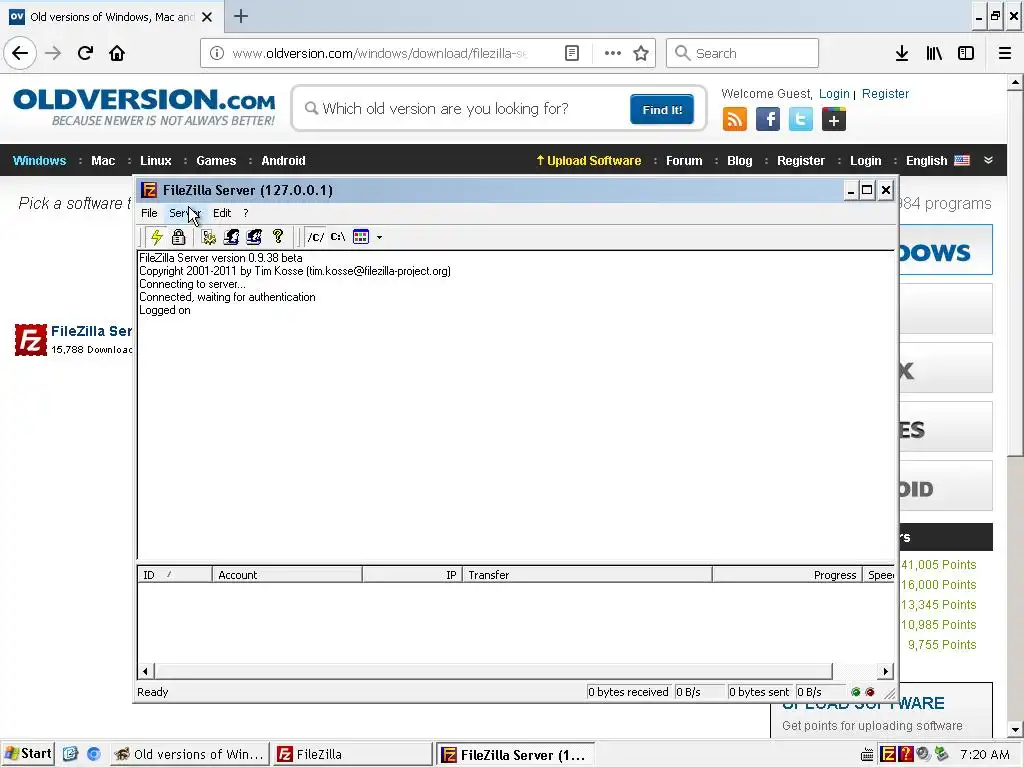Toggle reader view icon in address bar

pyautogui.click(x=572, y=53)
